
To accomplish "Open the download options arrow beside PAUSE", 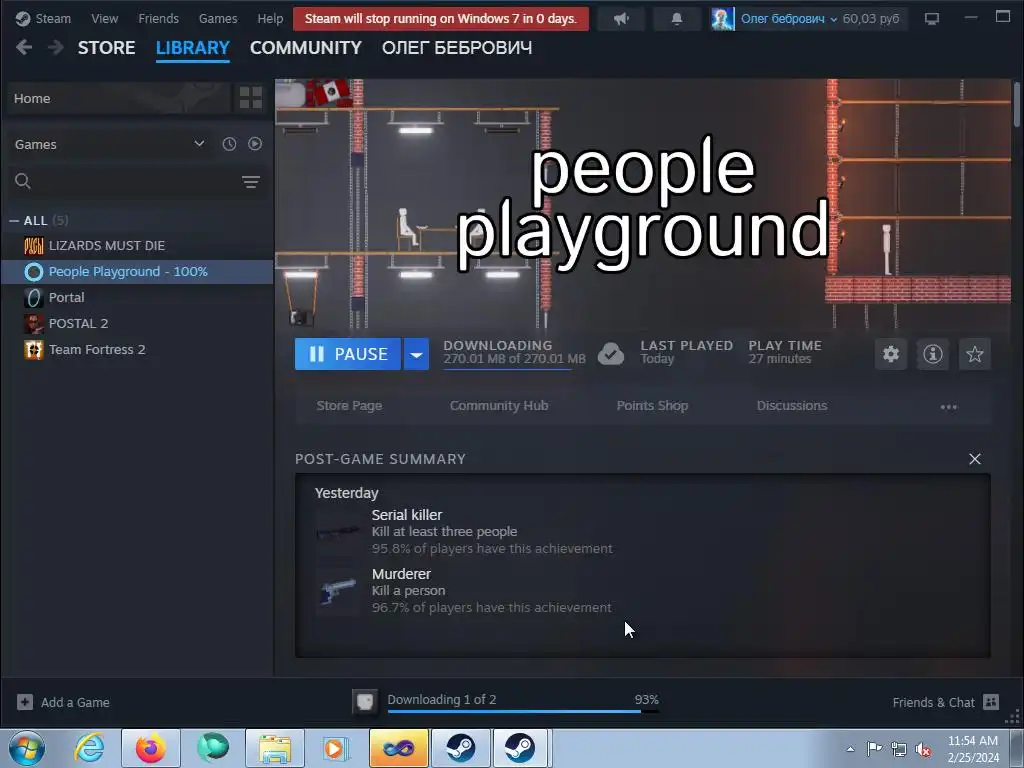I will [x=416, y=354].
